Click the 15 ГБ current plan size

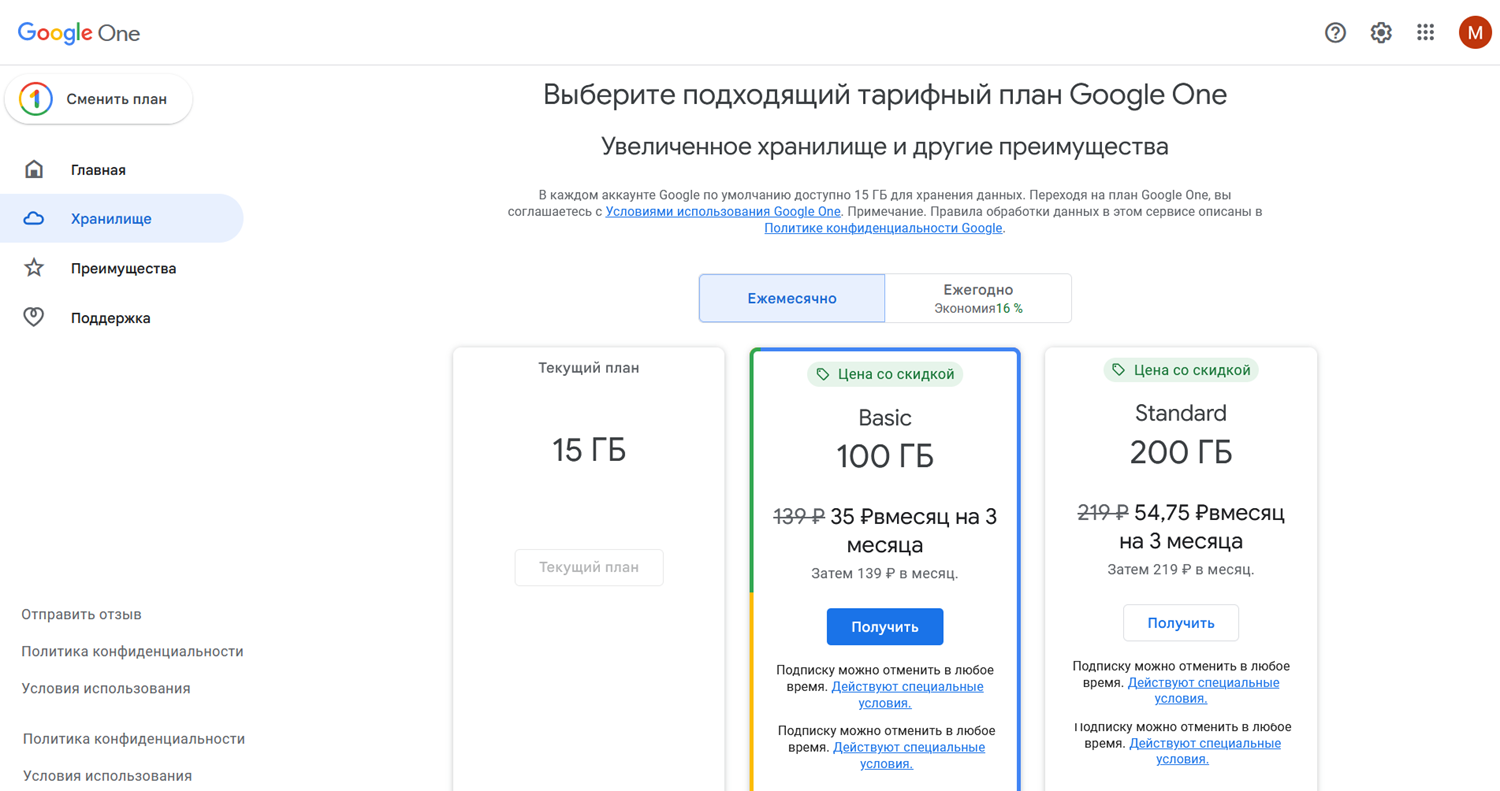point(589,450)
